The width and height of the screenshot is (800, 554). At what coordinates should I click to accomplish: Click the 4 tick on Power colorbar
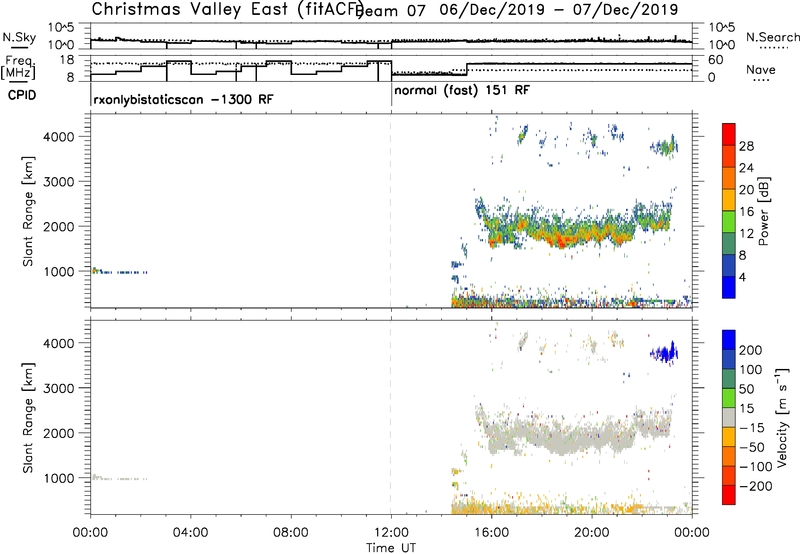(x=743, y=277)
